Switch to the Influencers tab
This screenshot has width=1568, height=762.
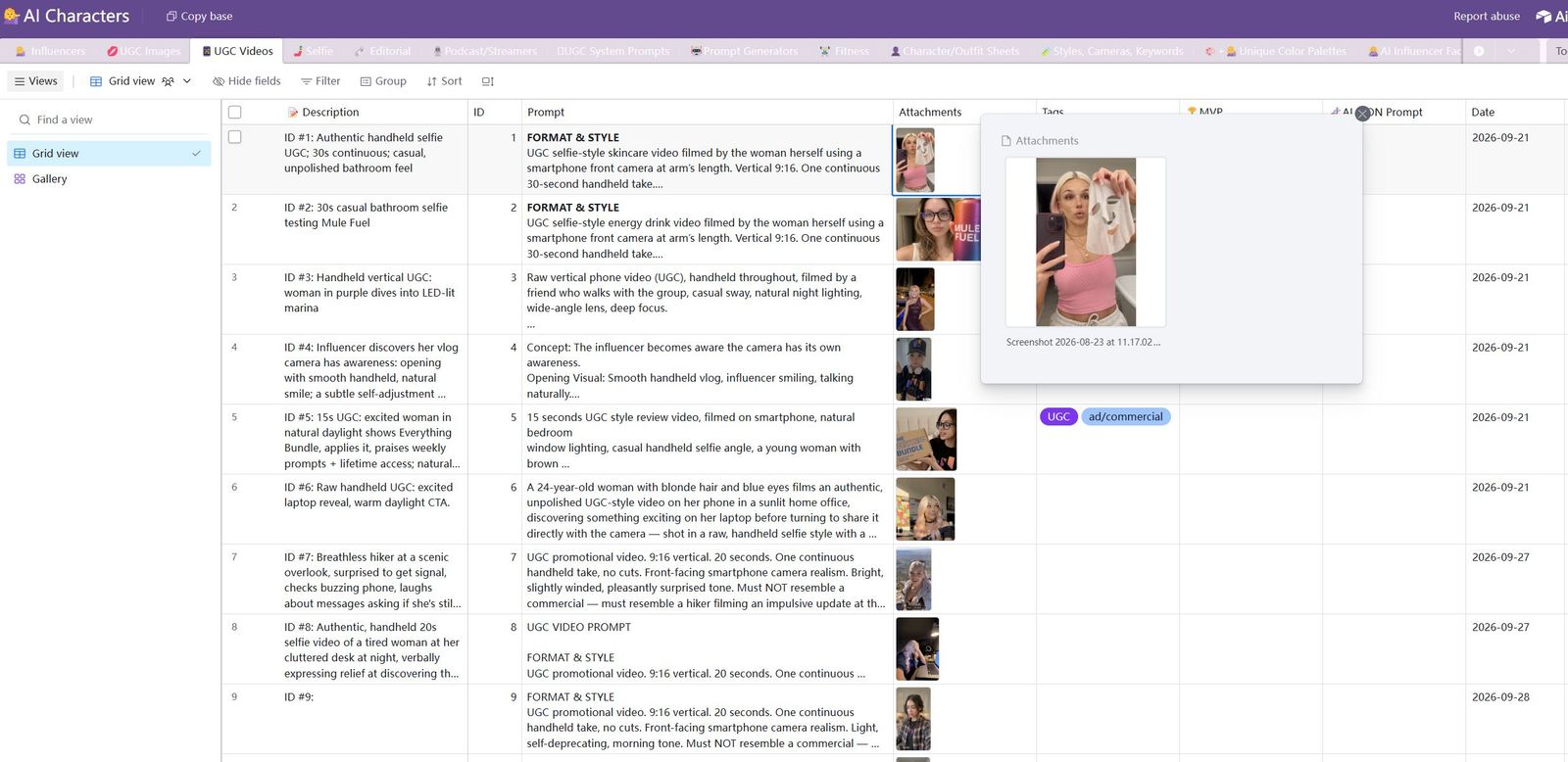click(x=52, y=51)
